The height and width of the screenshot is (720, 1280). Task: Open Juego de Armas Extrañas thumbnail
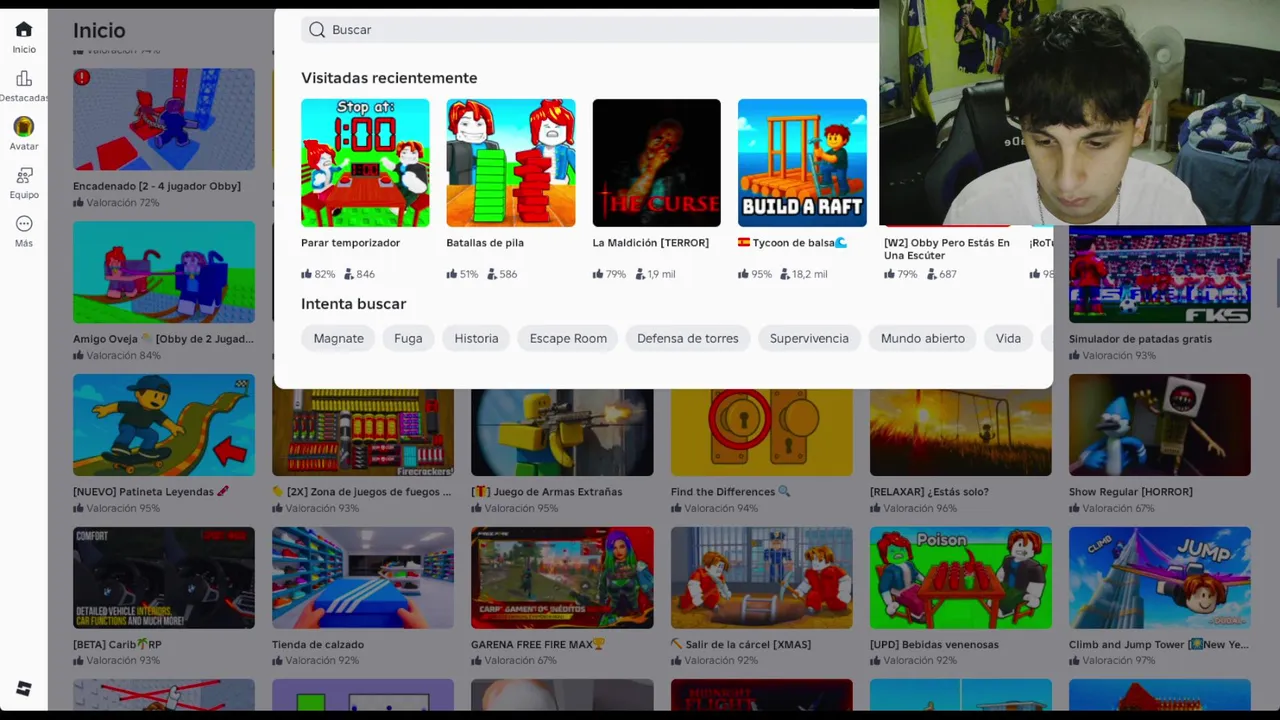point(562,432)
